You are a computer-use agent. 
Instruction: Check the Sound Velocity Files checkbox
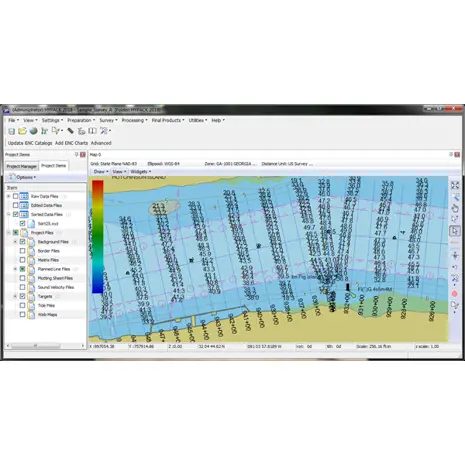[x=22, y=287]
